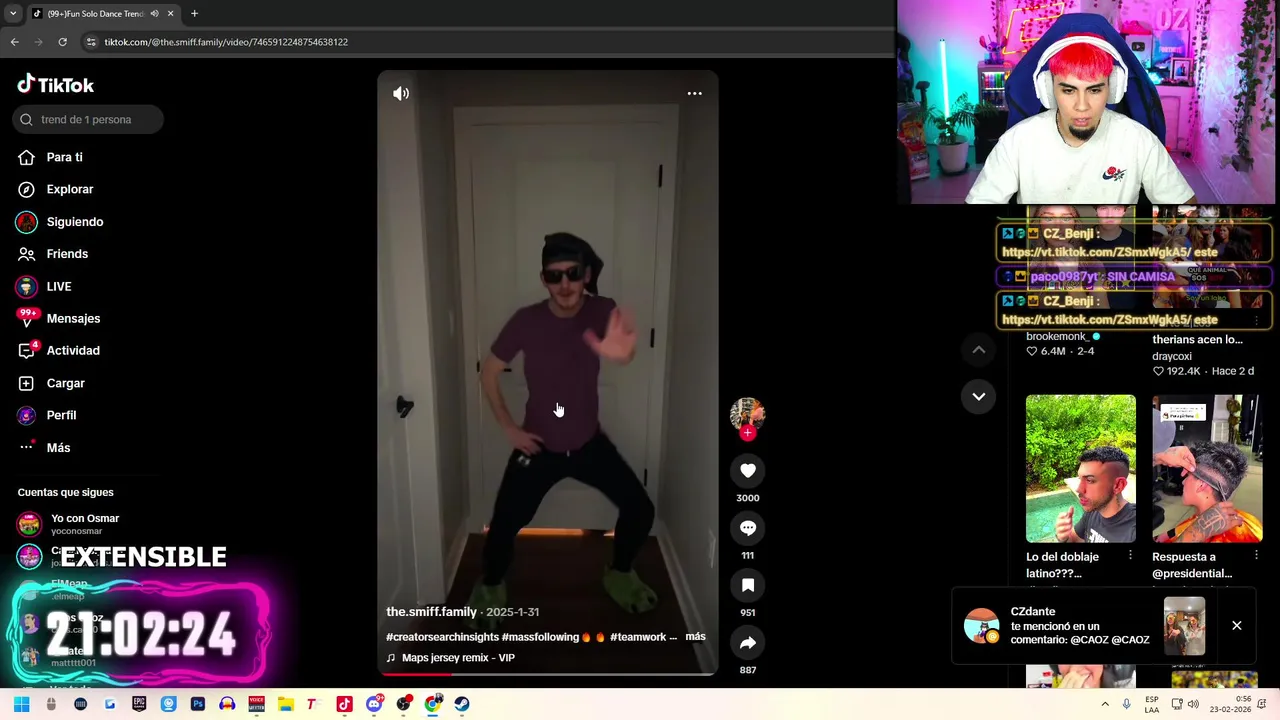Image resolution: width=1280 pixels, height=720 pixels.
Task: Open Steam from the taskbar
Action: tap(462, 704)
